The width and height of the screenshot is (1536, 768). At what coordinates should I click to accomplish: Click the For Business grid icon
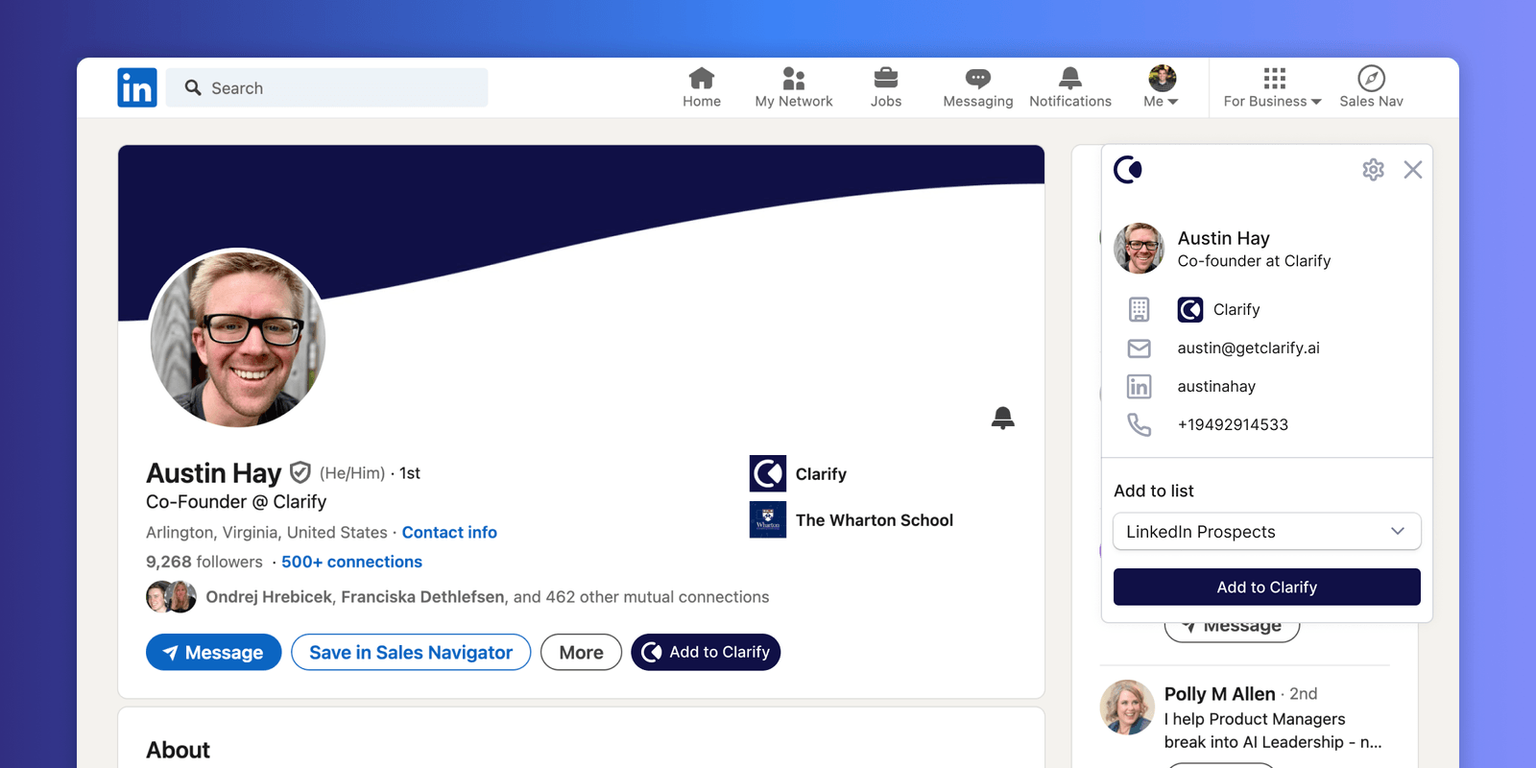1273,78
